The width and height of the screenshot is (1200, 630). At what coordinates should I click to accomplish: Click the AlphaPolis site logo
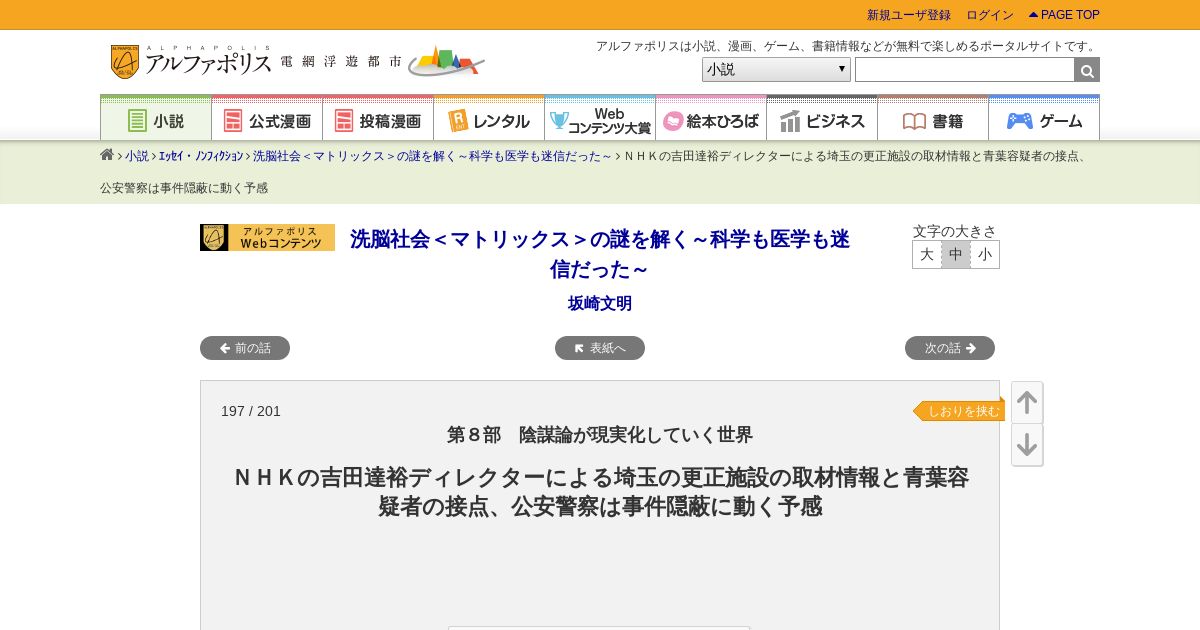coord(191,62)
